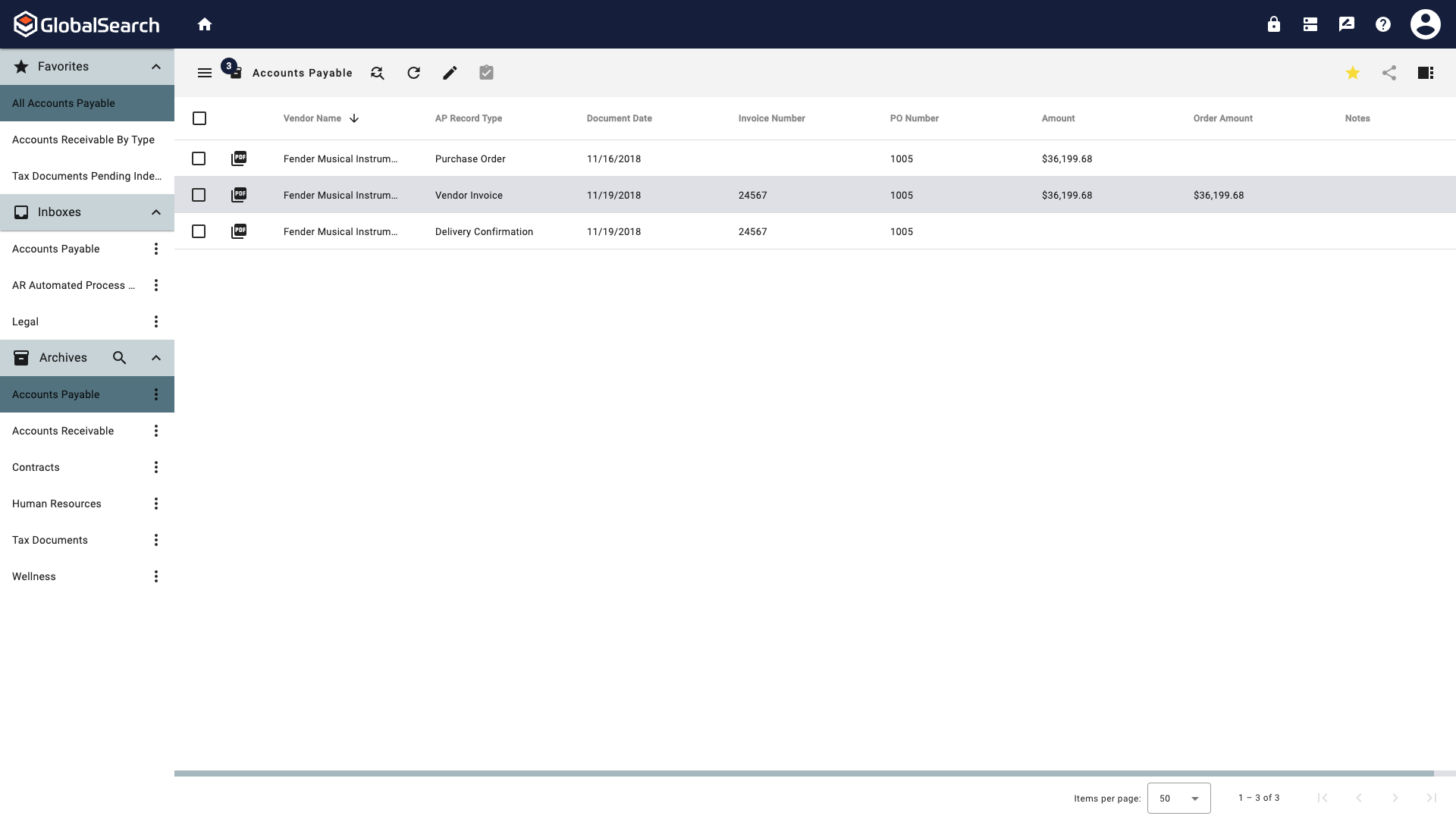Click the lock icon in header

click(1274, 24)
